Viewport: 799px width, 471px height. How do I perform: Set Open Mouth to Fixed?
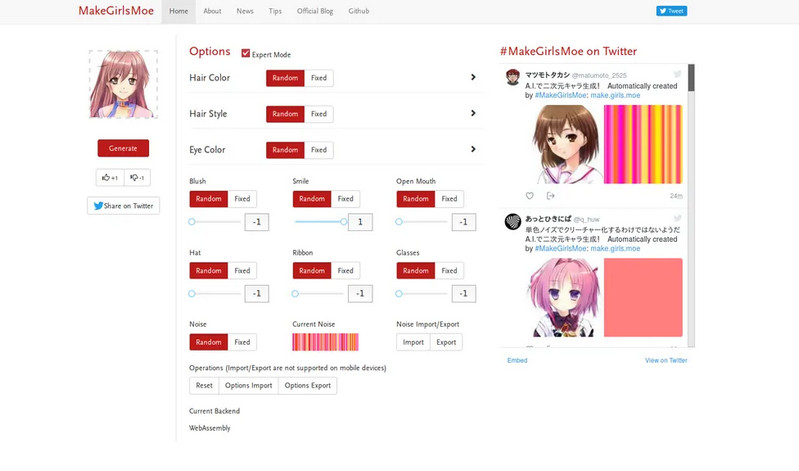pos(449,199)
